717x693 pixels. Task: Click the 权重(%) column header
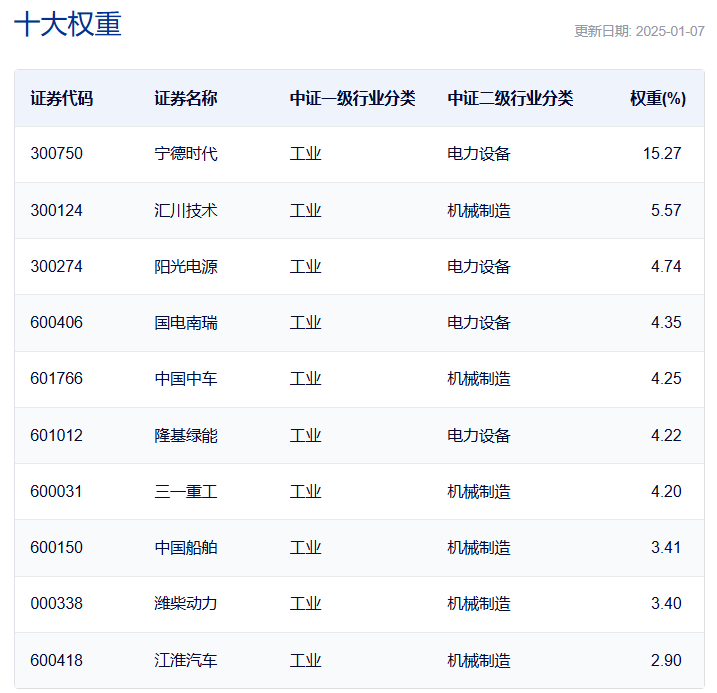[658, 98]
